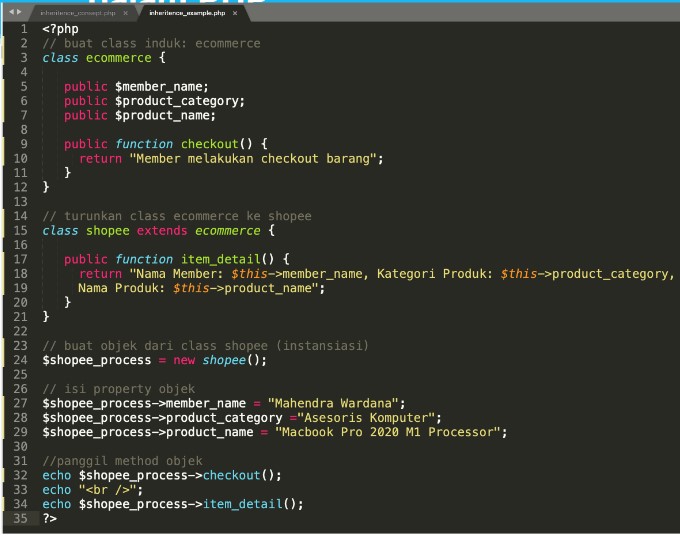Click comment '//panggil method objek'

click(122, 461)
